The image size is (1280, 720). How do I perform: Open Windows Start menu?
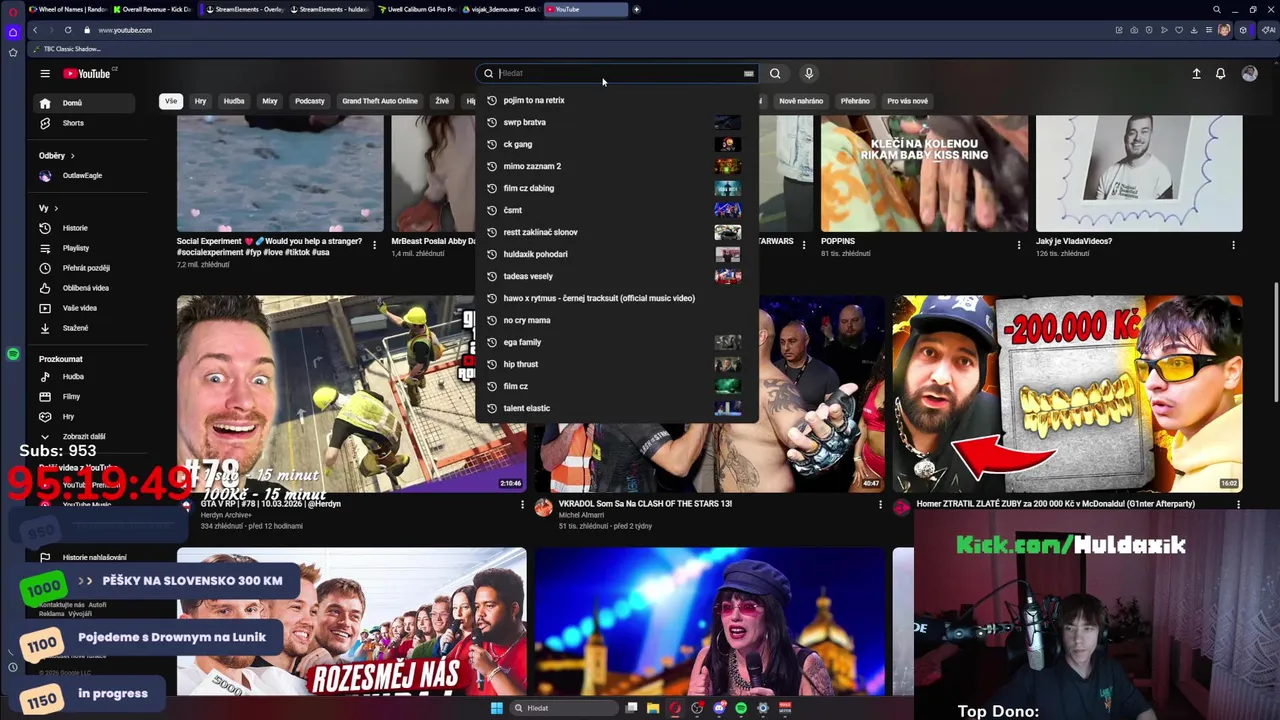pos(496,708)
